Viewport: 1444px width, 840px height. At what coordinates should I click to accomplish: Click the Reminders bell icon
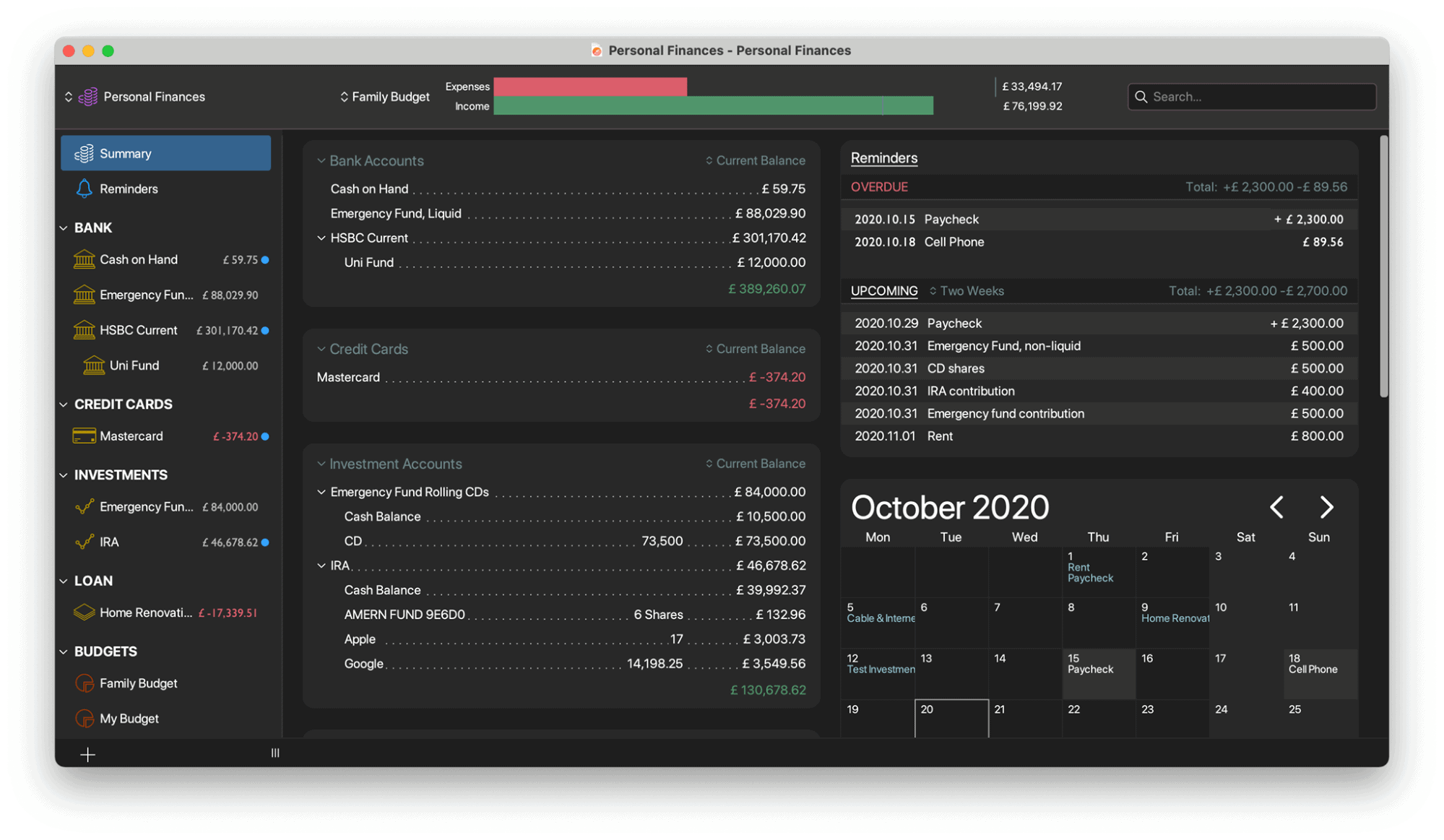point(84,189)
